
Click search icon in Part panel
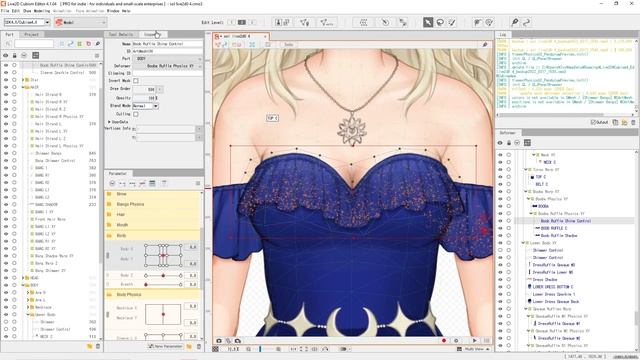(x=8, y=44)
